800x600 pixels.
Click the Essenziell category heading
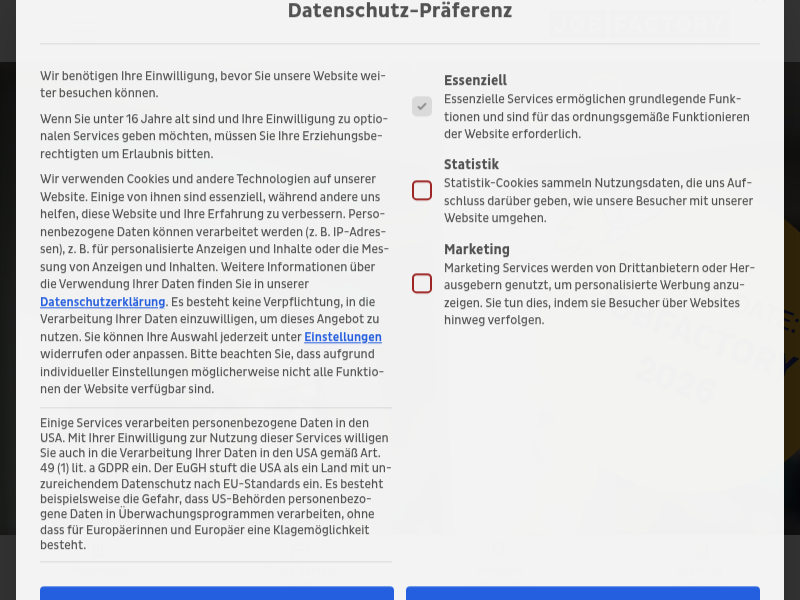point(475,80)
